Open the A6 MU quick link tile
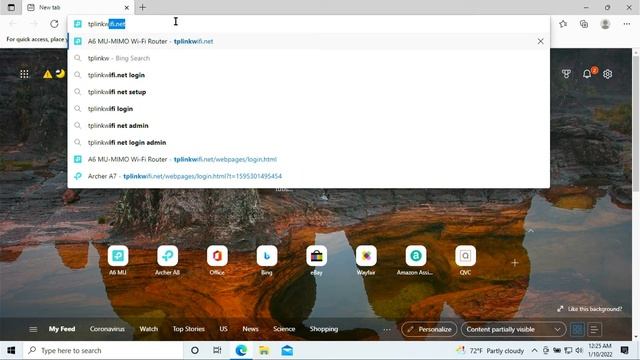The width and height of the screenshot is (640, 360). coord(118,256)
